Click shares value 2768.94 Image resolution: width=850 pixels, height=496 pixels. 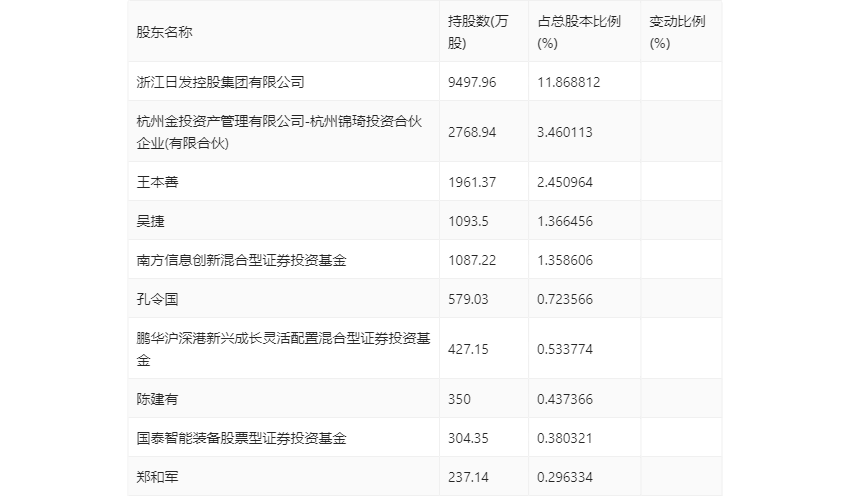point(472,132)
